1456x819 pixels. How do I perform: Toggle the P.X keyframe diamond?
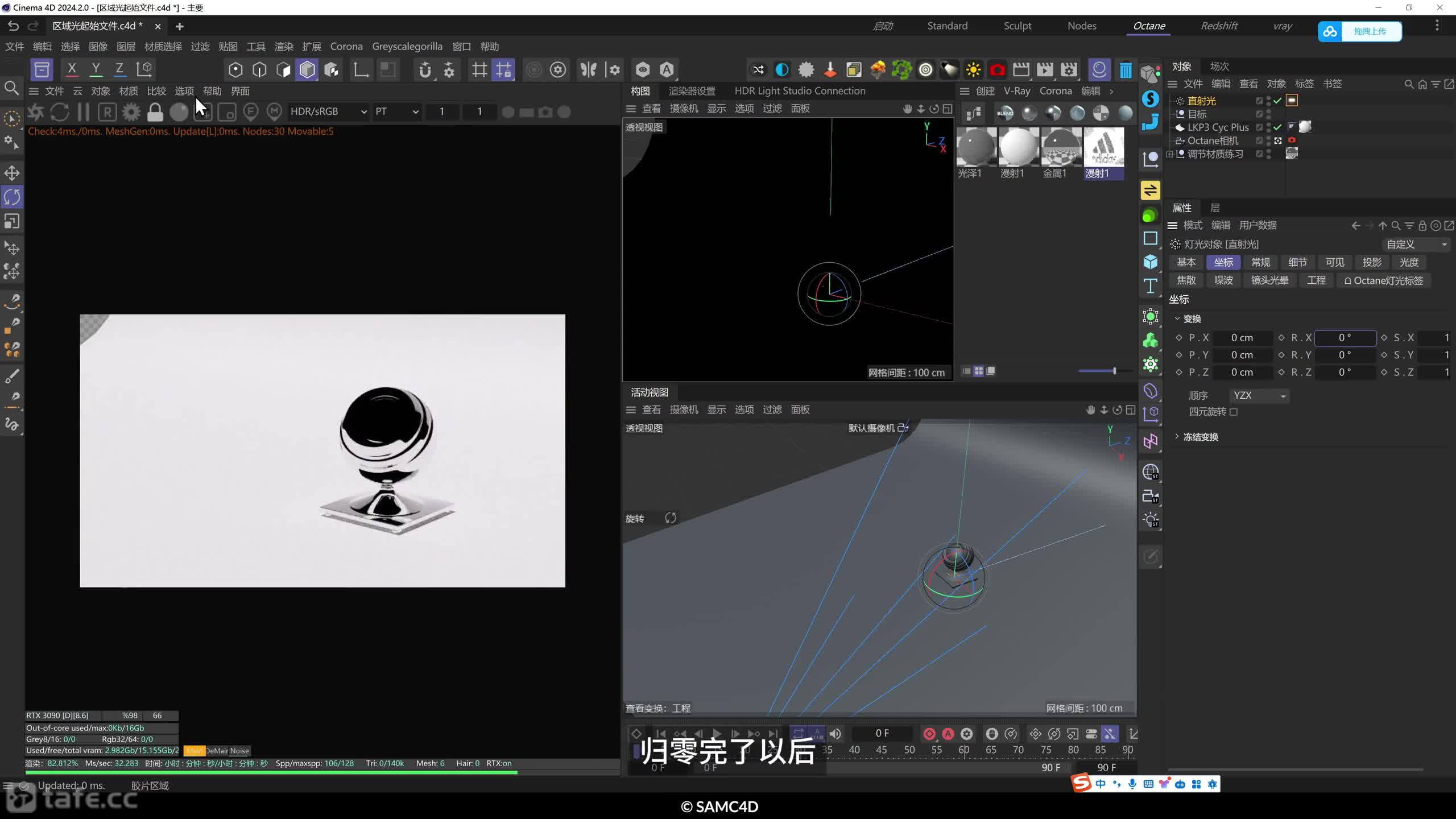pyautogui.click(x=1179, y=338)
